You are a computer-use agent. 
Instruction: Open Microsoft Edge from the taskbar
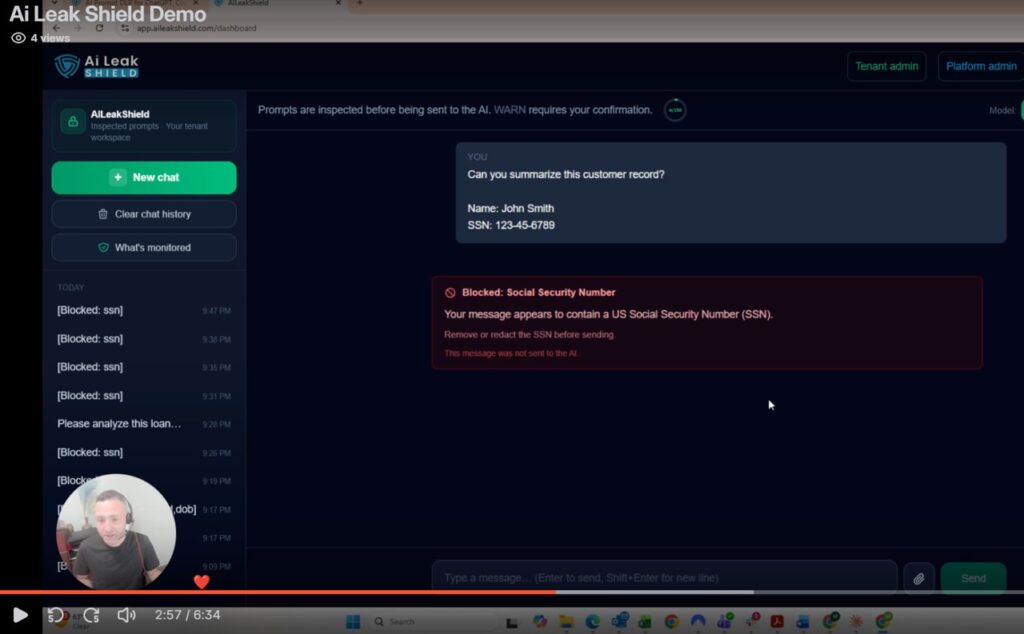pos(592,622)
